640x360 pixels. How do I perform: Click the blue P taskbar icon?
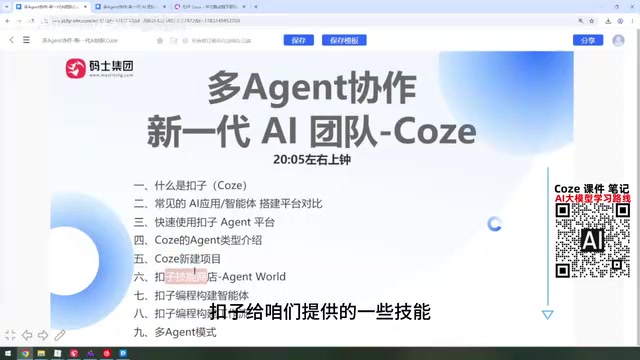click(123, 353)
